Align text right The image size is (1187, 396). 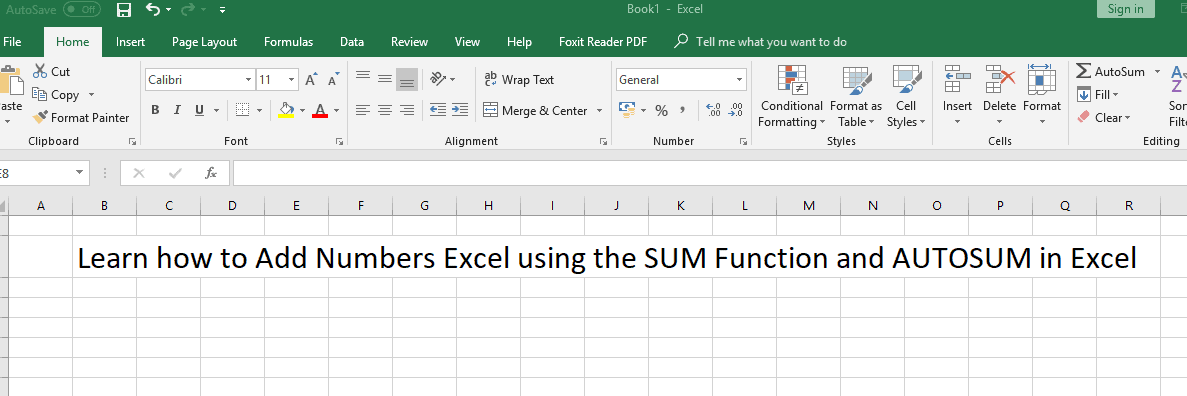point(407,111)
